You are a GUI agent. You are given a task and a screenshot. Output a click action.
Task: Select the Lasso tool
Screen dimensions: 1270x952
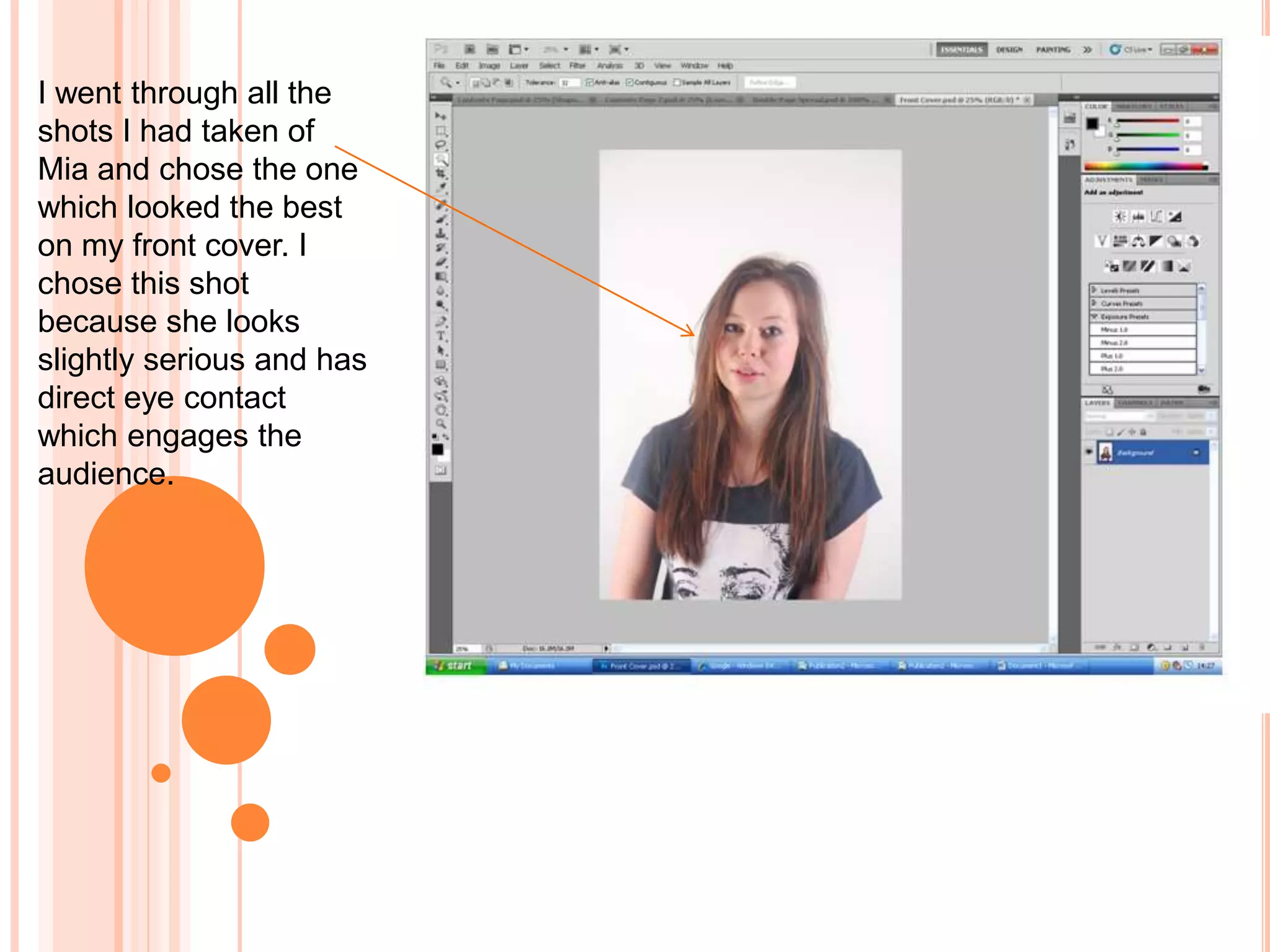pos(440,145)
